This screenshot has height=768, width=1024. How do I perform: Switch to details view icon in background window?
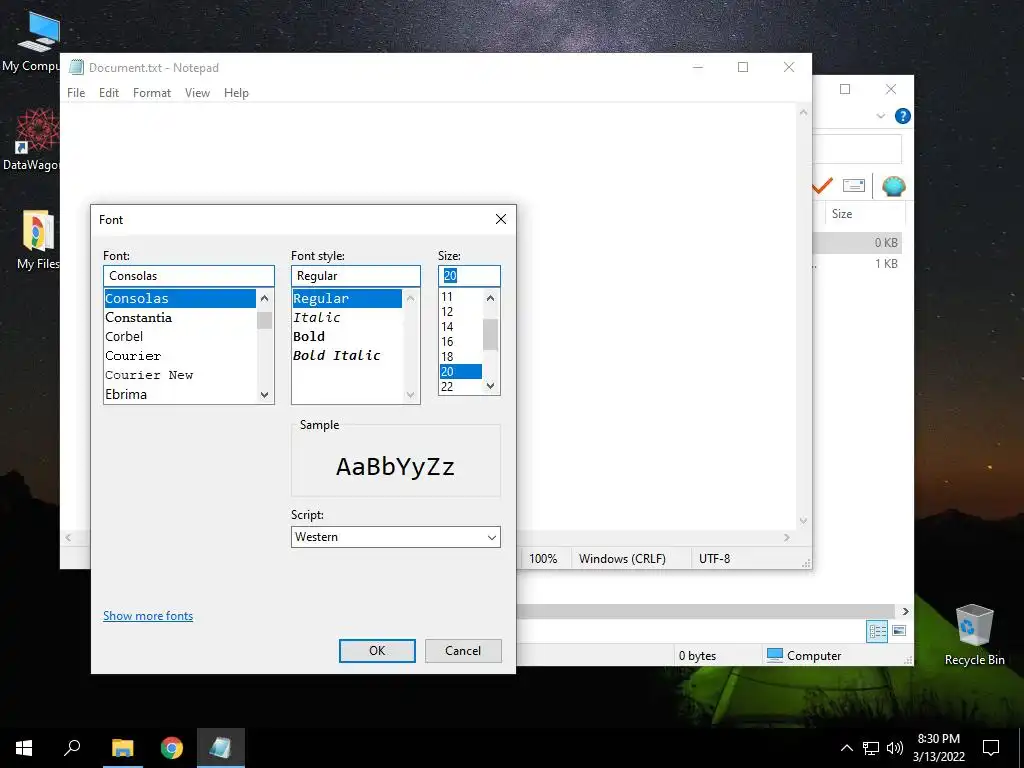click(x=877, y=631)
